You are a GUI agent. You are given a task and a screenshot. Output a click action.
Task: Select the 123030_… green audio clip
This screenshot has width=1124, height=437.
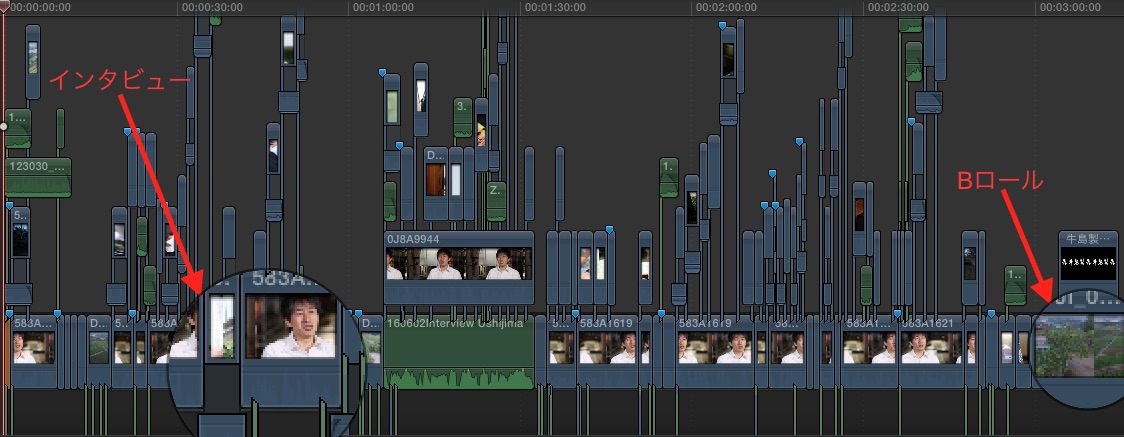pos(38,177)
